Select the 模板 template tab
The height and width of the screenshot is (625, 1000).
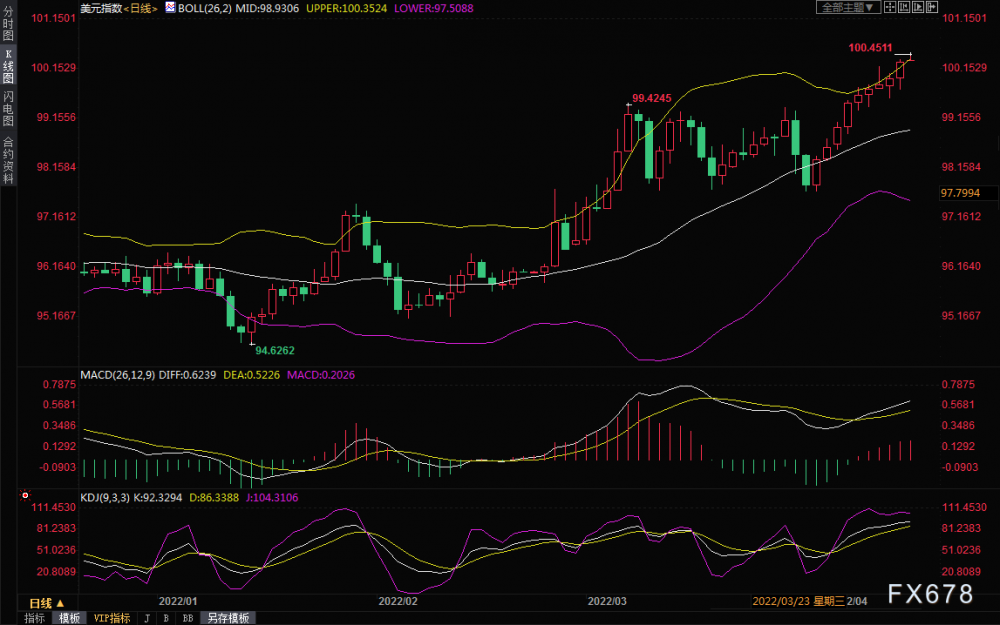tap(70, 618)
